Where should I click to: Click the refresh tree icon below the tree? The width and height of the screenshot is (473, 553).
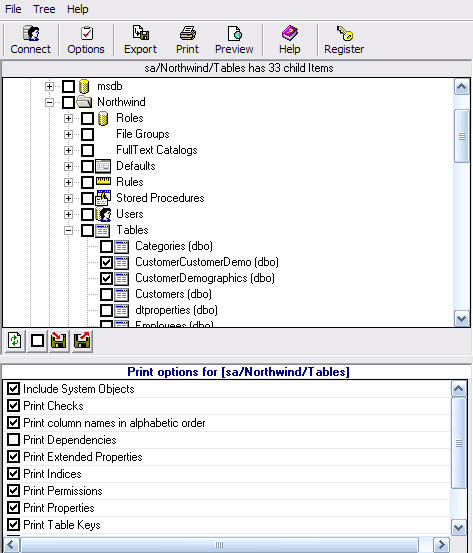[14, 341]
